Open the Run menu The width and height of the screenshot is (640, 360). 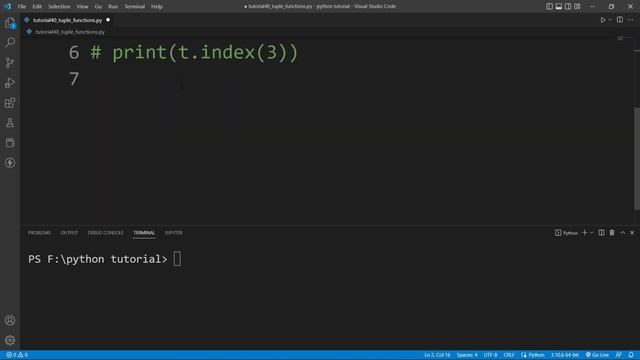point(113,7)
